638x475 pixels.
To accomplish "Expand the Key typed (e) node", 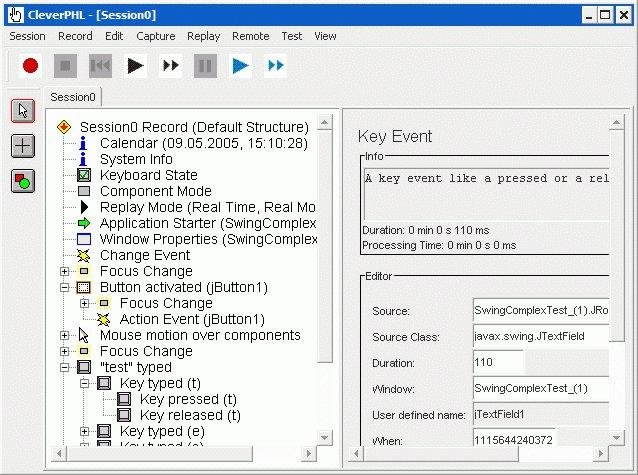I will click(84, 431).
